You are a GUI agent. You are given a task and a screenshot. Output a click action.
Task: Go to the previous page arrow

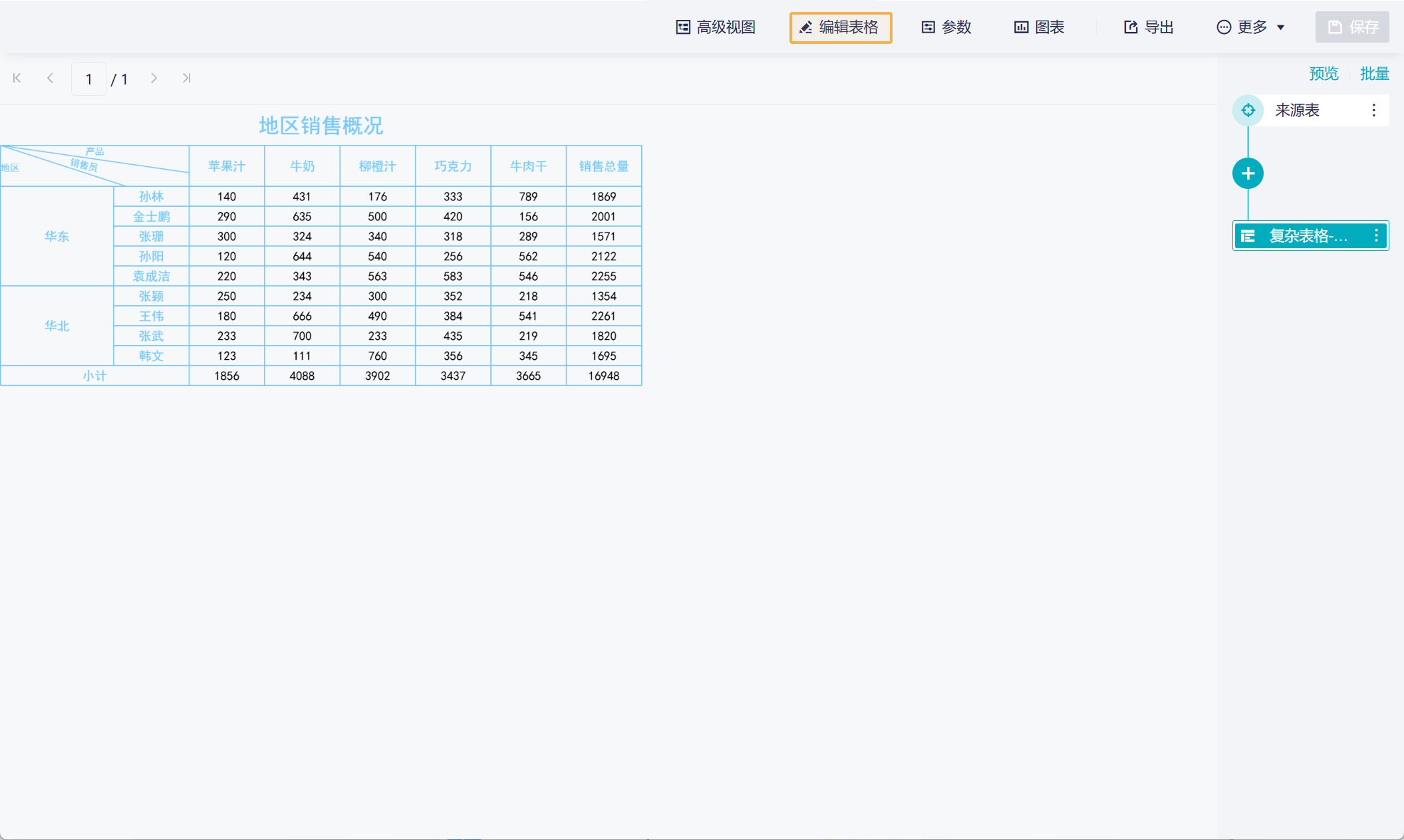click(51, 78)
